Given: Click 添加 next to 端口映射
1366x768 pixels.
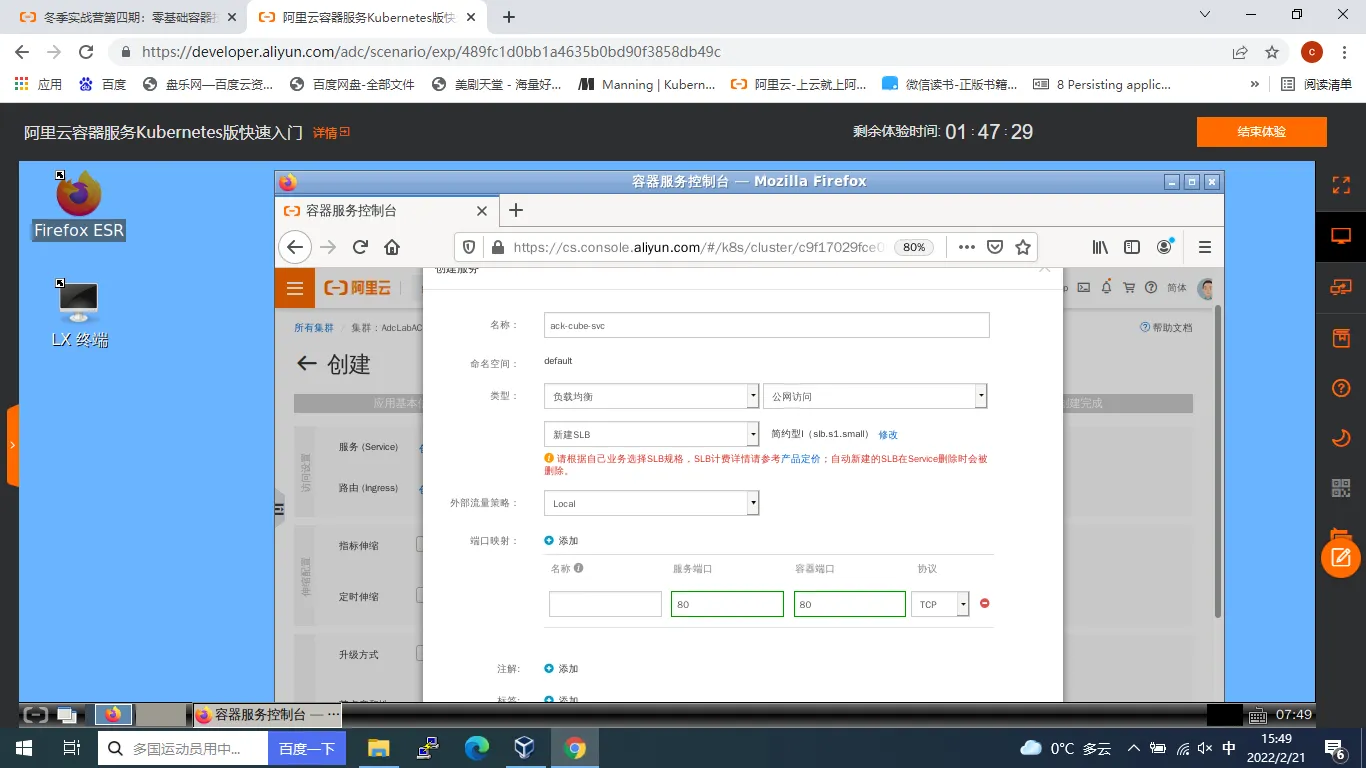Looking at the screenshot, I should [561, 540].
